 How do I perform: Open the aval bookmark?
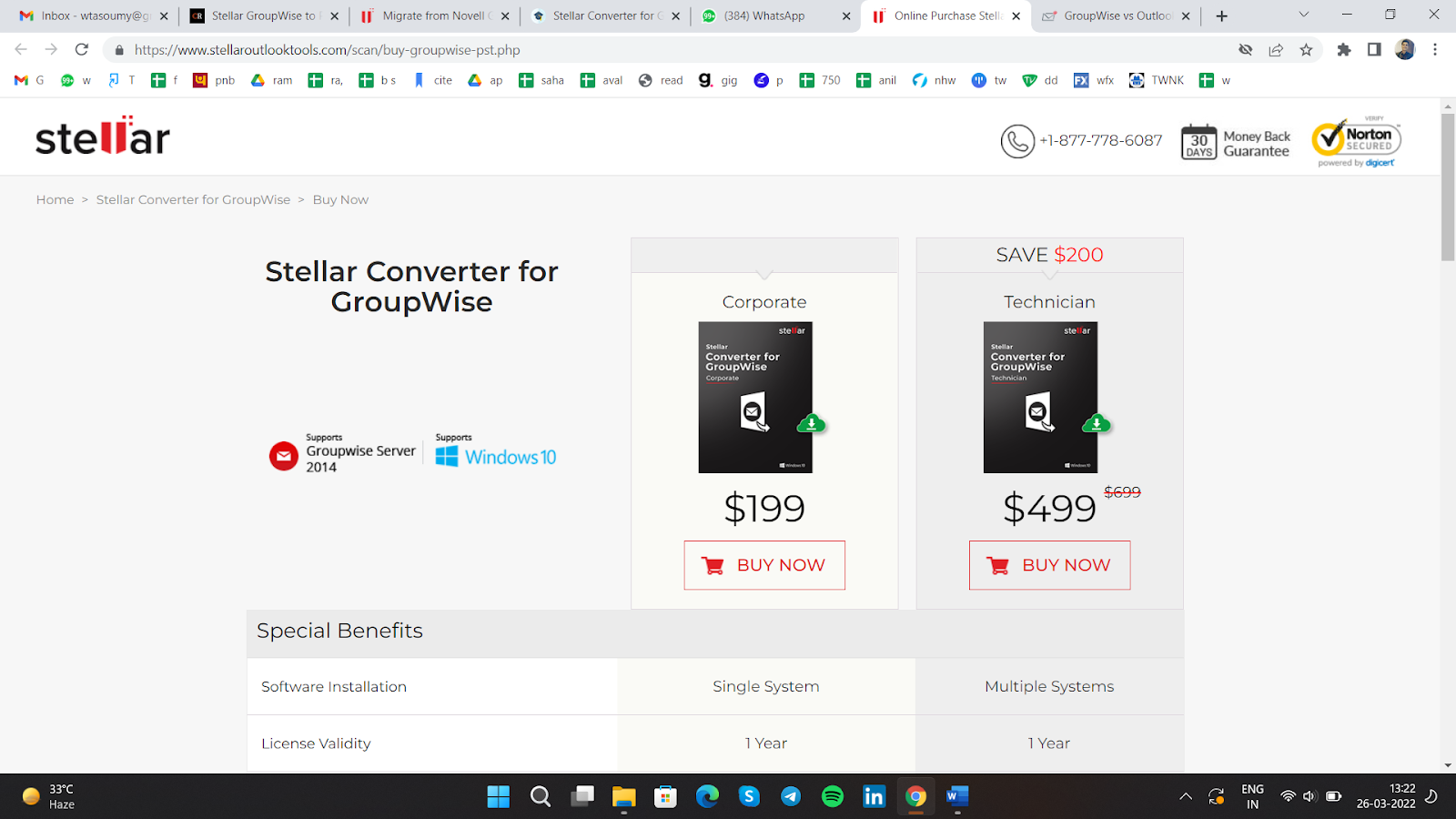click(602, 80)
